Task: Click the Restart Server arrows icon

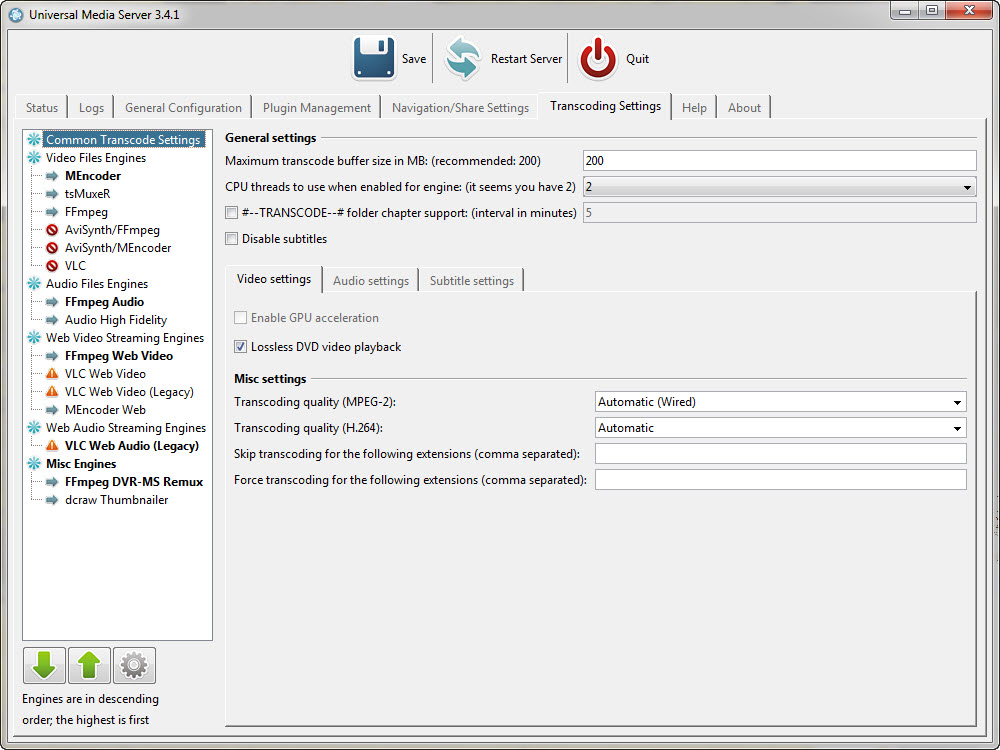Action: point(463,58)
